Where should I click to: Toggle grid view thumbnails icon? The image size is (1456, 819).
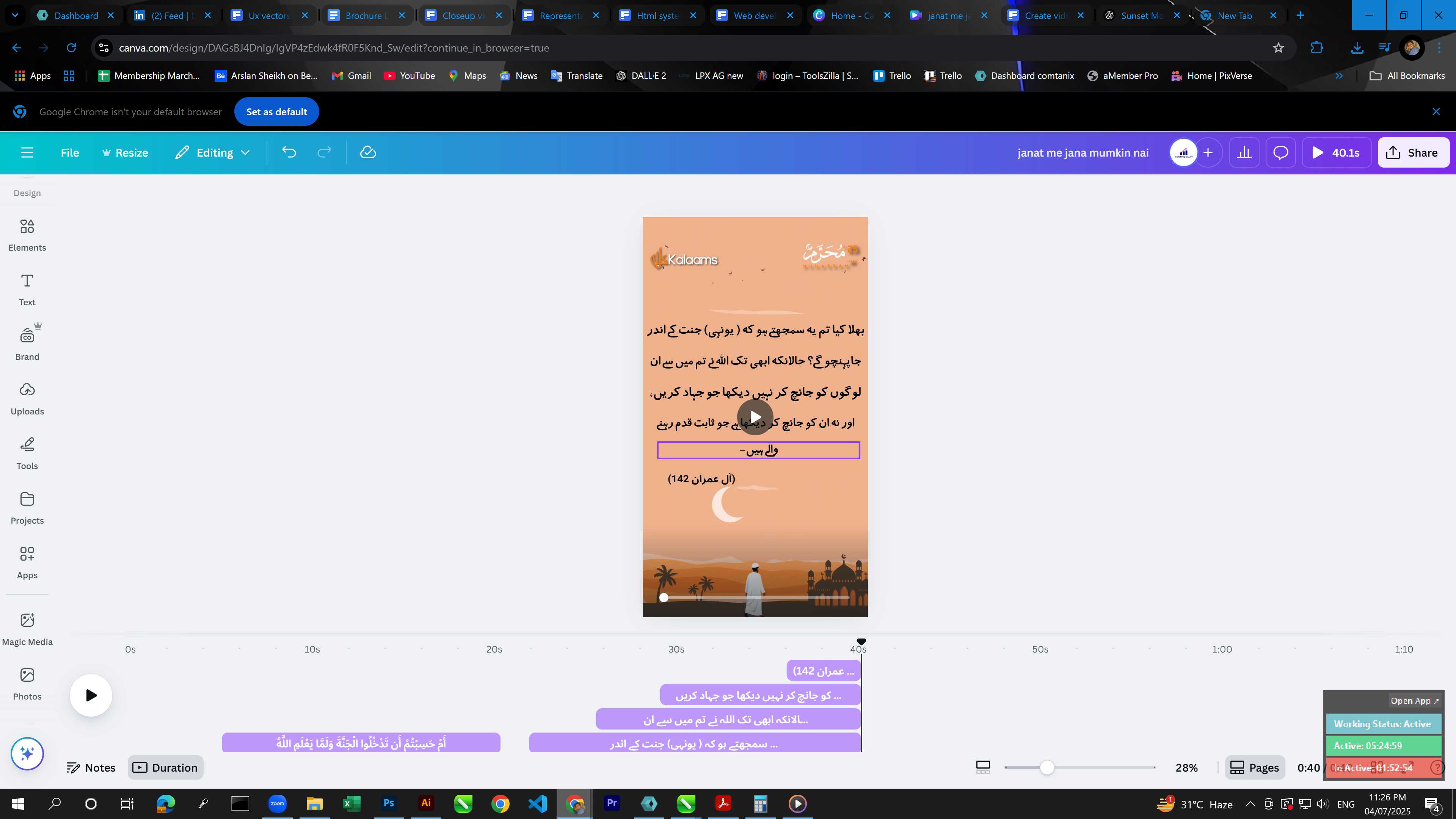(983, 767)
